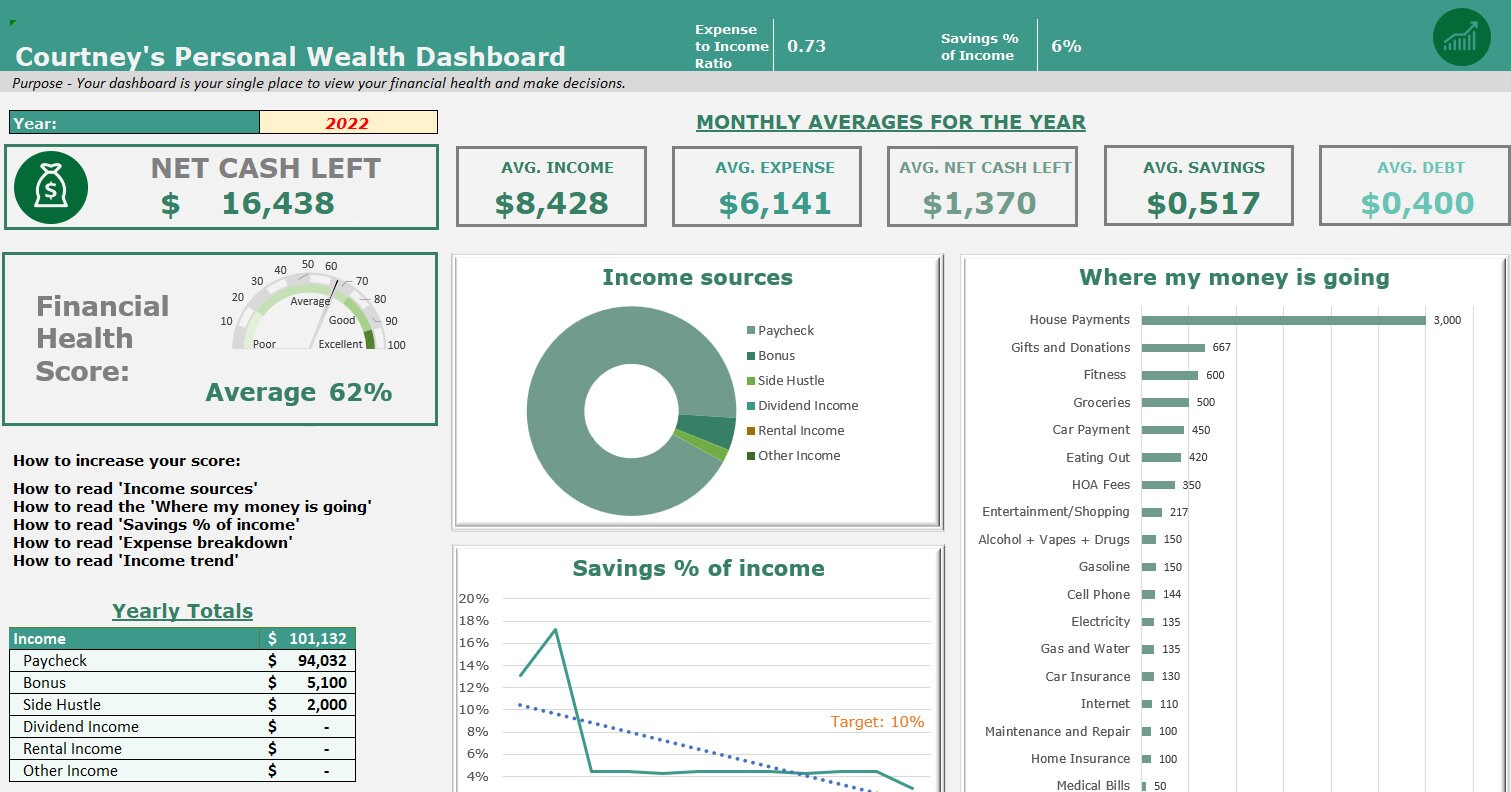
Task: Click the House Payments bar
Action: click(x=1283, y=321)
